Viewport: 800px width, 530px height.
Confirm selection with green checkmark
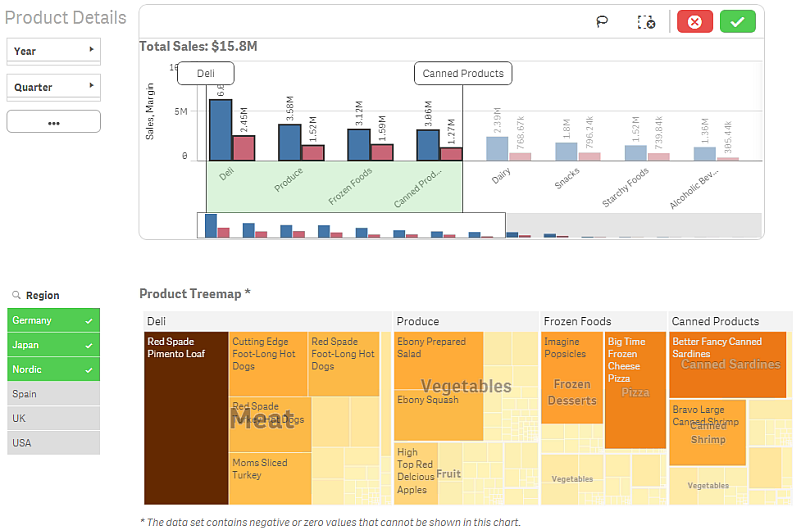[x=738, y=22]
